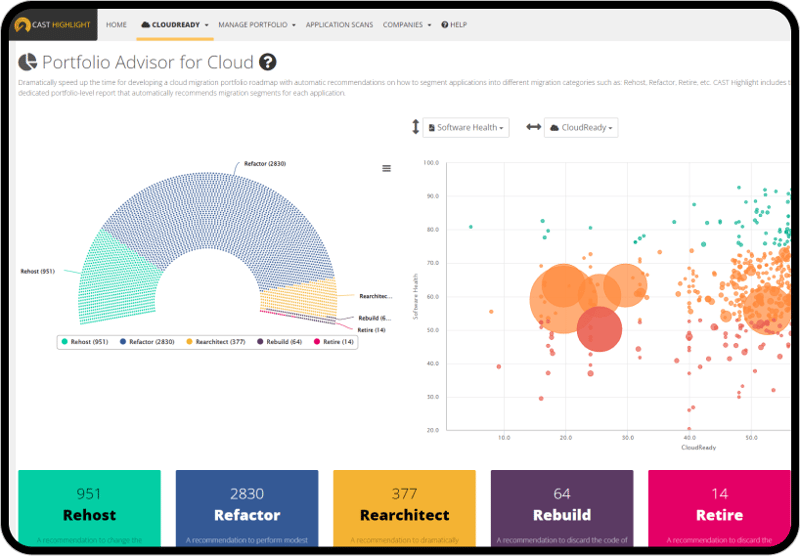Open the chart hamburger menu icon
The height and width of the screenshot is (556, 800).
click(x=386, y=168)
